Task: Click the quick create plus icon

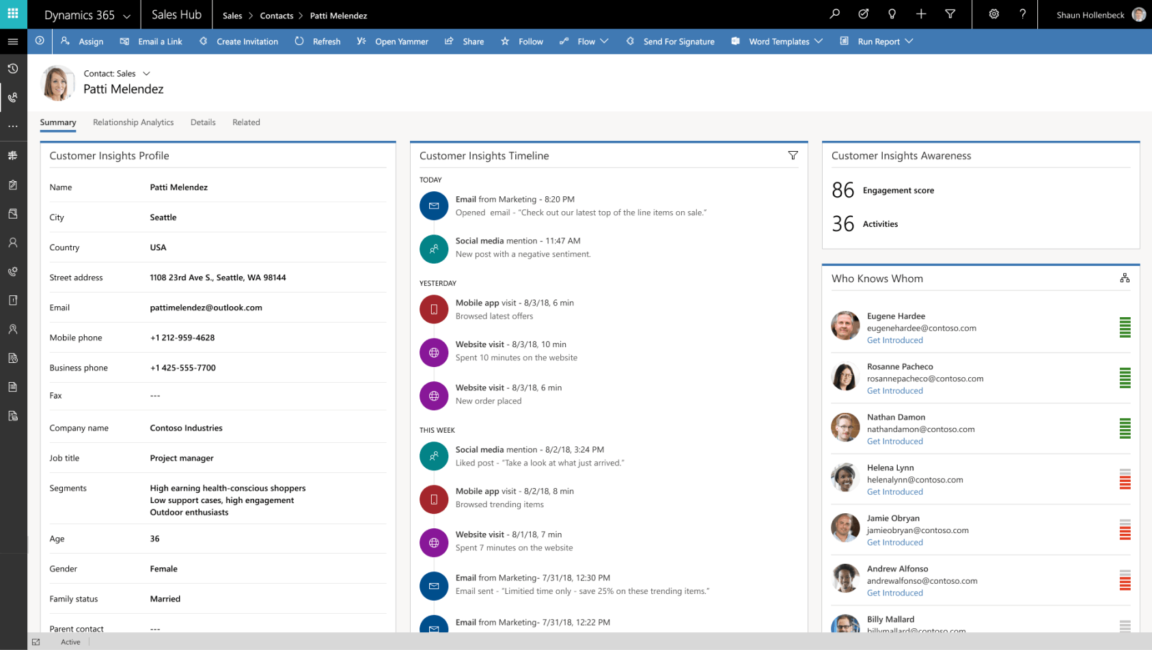Action: 920,14
